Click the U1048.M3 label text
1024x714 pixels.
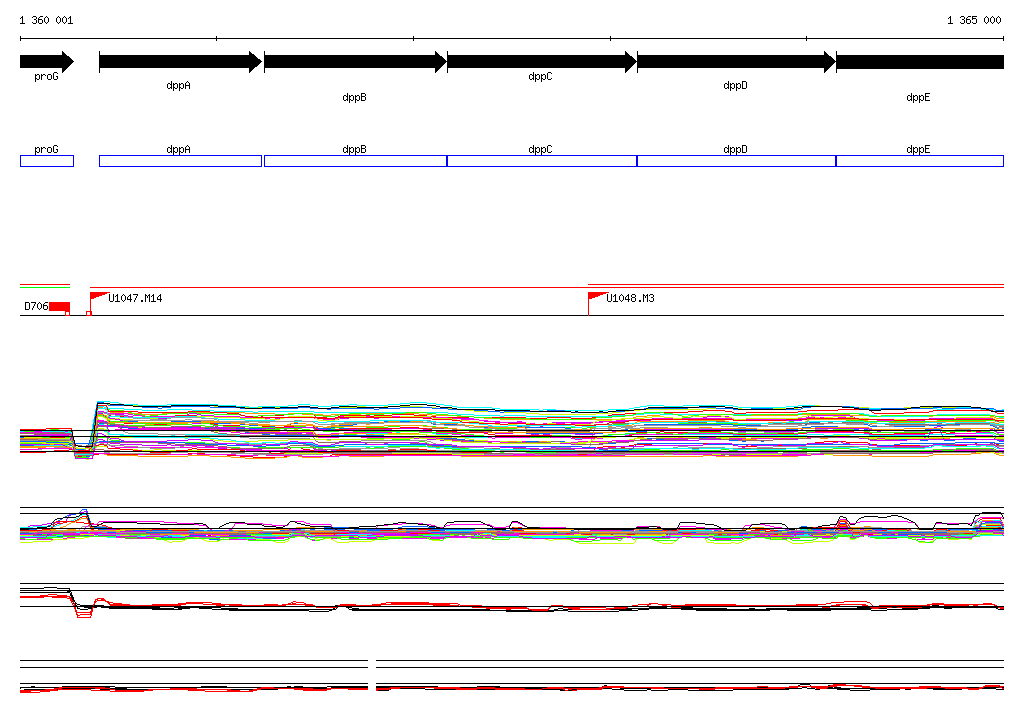tap(630, 299)
